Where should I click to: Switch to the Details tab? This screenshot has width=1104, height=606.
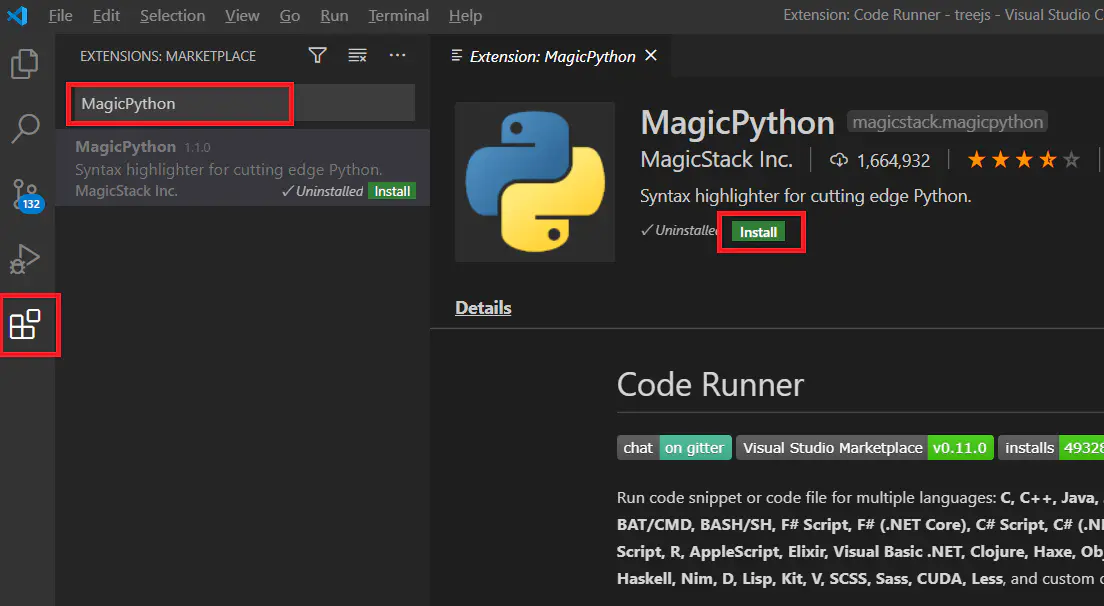tap(483, 308)
